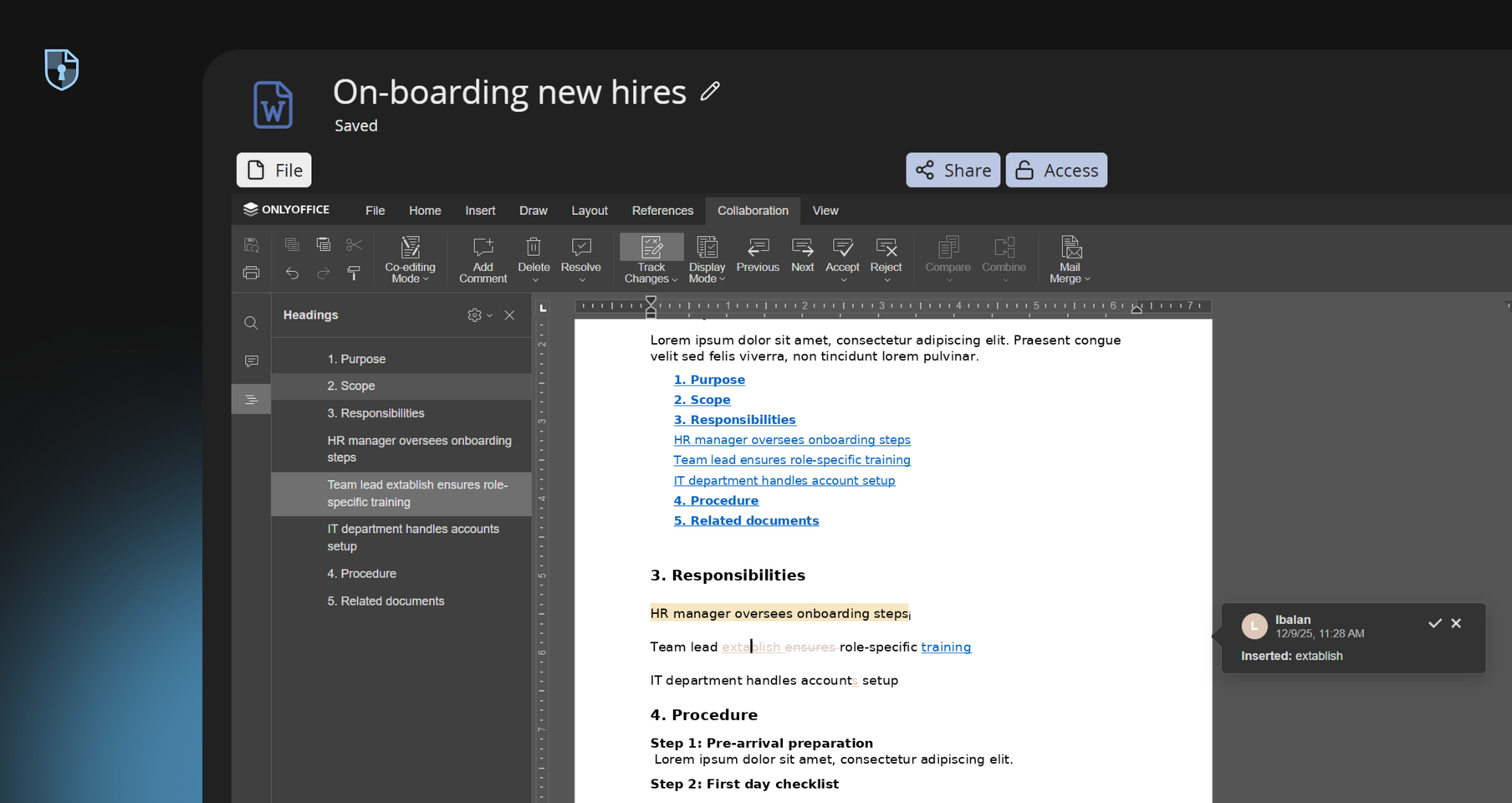Open the View ribbon tab
This screenshot has height=803, width=1512.
[x=825, y=211]
